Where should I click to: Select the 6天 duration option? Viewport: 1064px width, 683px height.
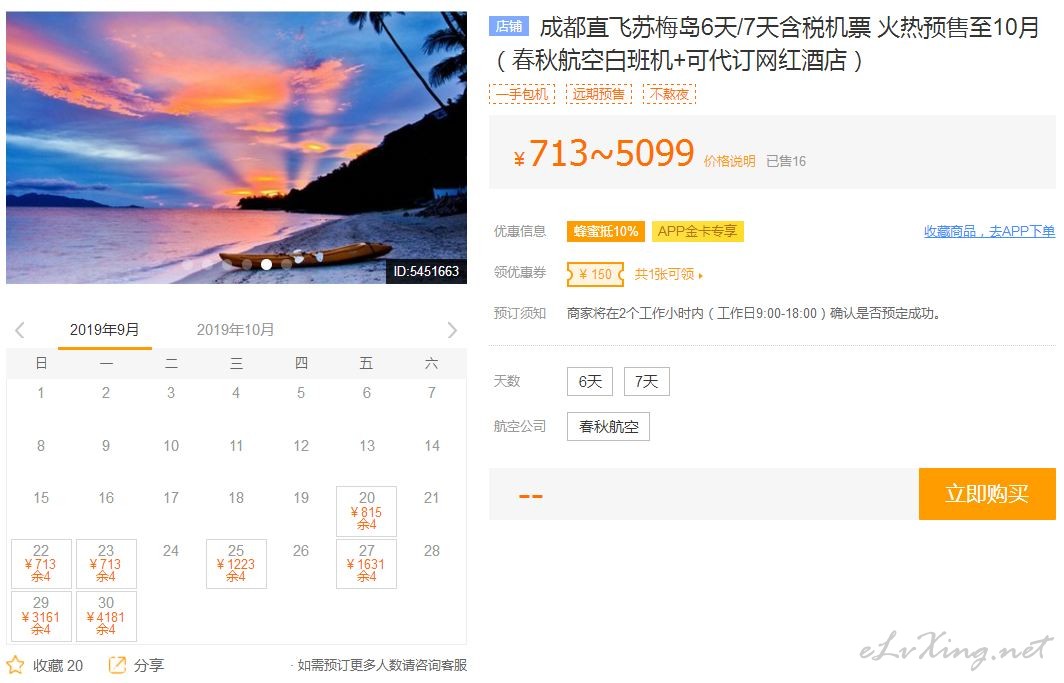tap(590, 381)
